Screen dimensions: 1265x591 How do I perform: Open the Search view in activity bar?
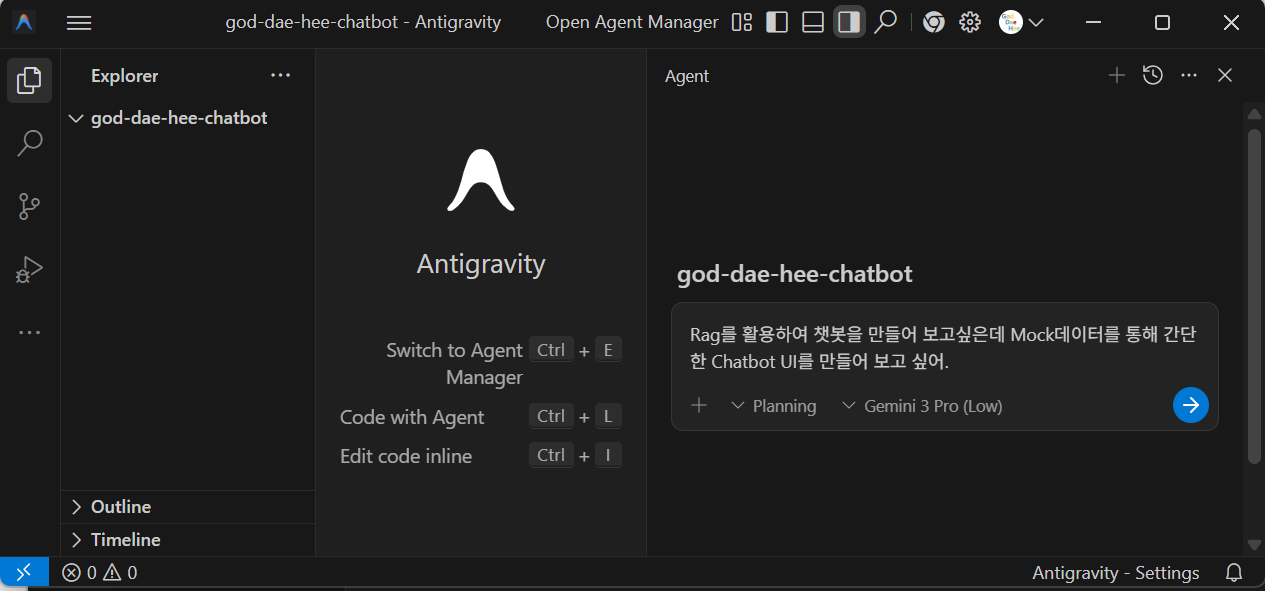pos(30,143)
